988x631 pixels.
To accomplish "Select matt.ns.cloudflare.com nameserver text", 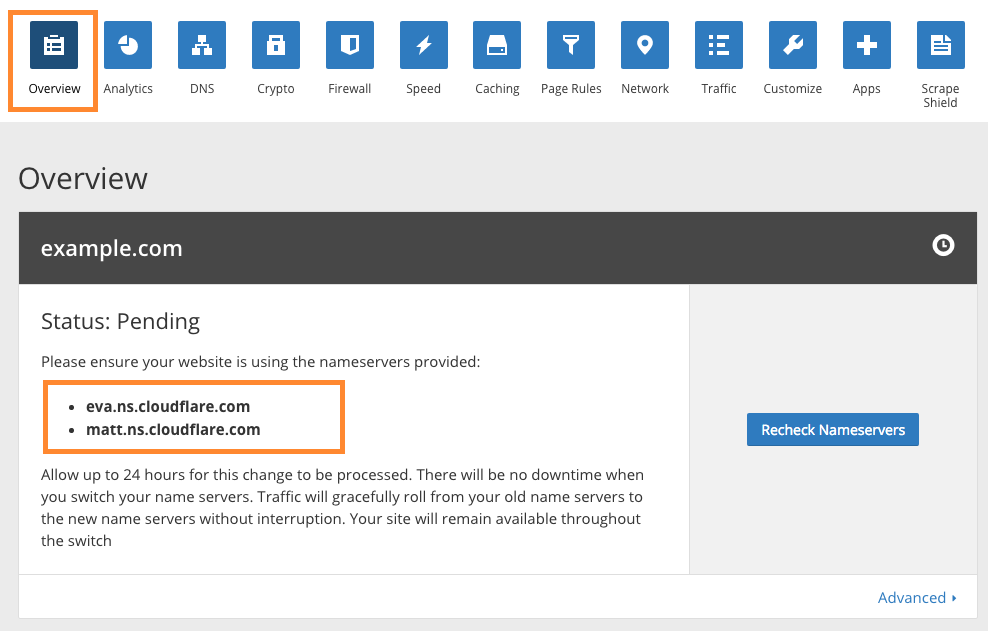I will pos(173,430).
